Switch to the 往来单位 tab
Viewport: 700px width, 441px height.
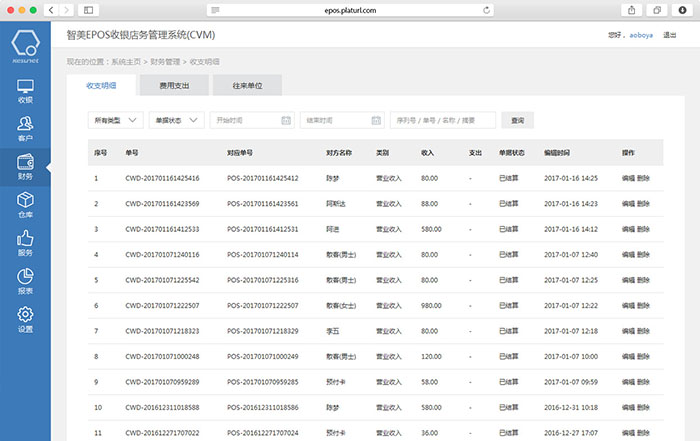[x=247, y=85]
